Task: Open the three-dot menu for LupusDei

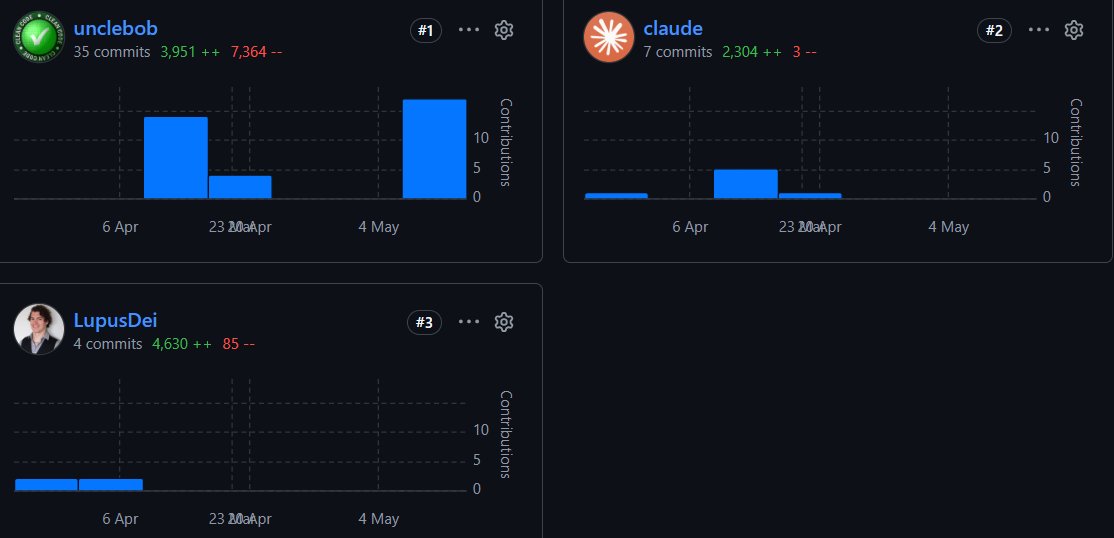Action: (469, 322)
